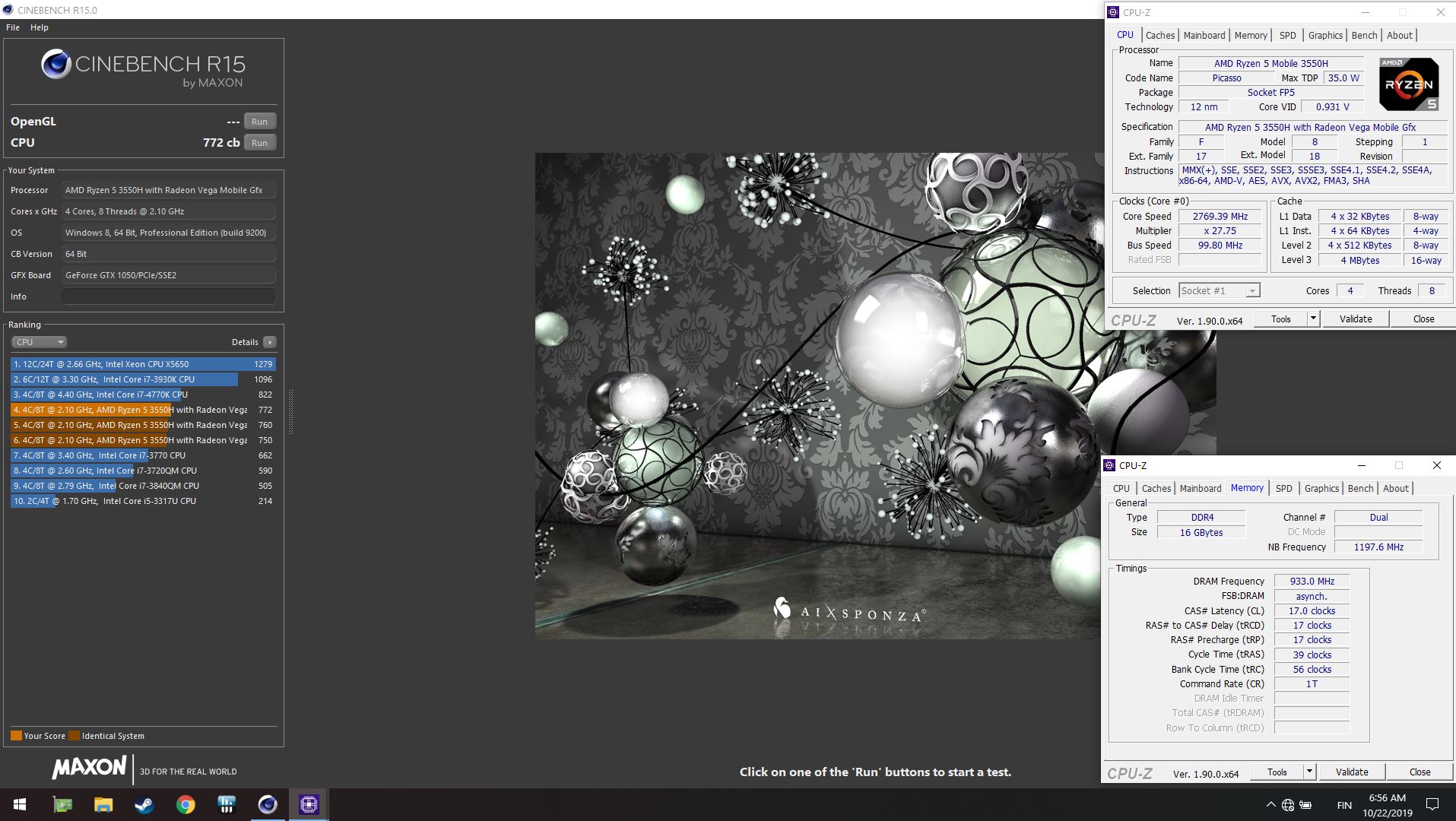
Task: Run the OpenGL benchmark test
Action: [x=260, y=122]
